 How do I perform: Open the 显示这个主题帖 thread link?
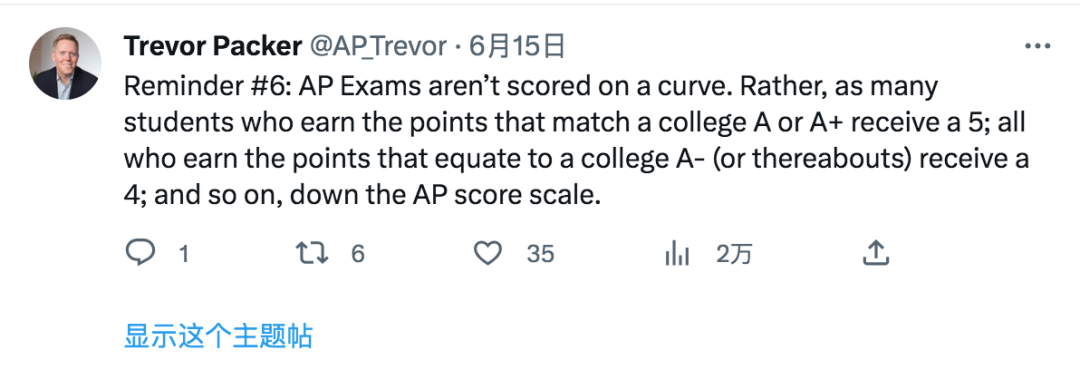click(218, 336)
